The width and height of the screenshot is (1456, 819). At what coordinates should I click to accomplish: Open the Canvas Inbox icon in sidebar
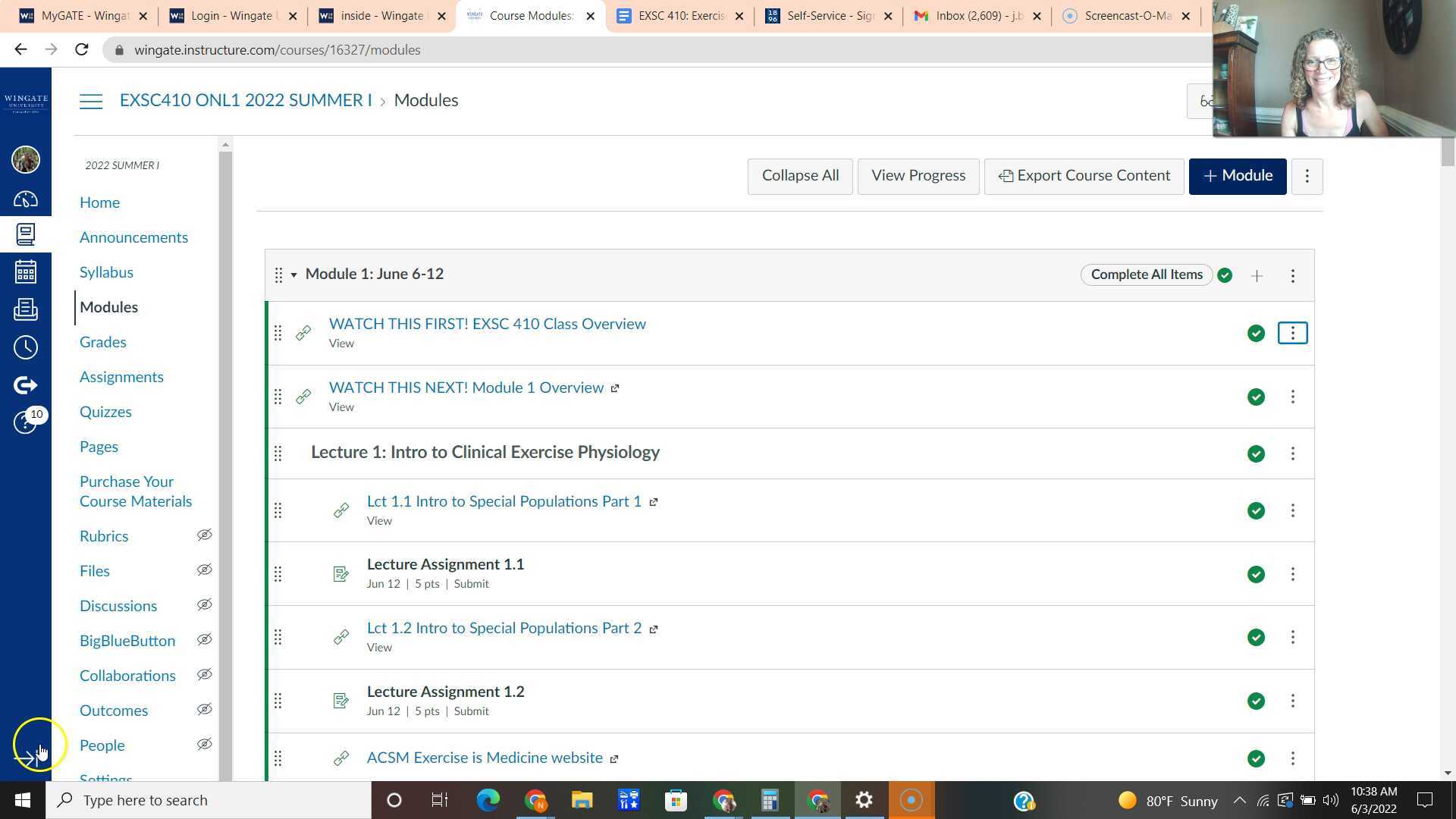(26, 309)
